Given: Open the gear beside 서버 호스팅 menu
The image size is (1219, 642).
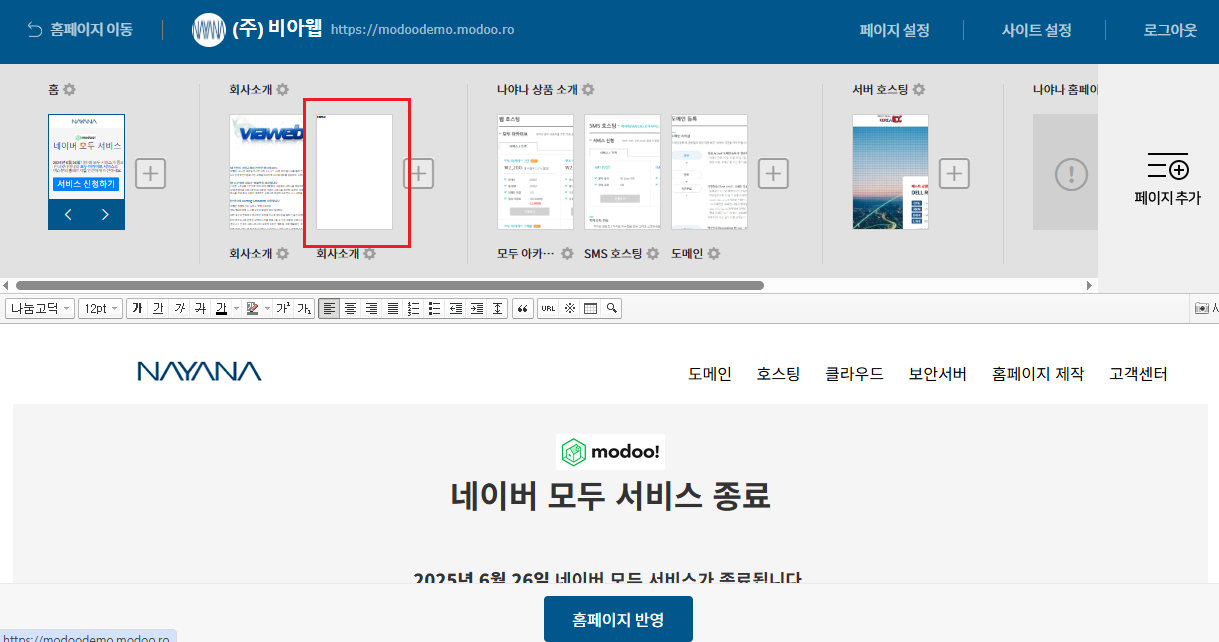Looking at the screenshot, I should [919, 90].
